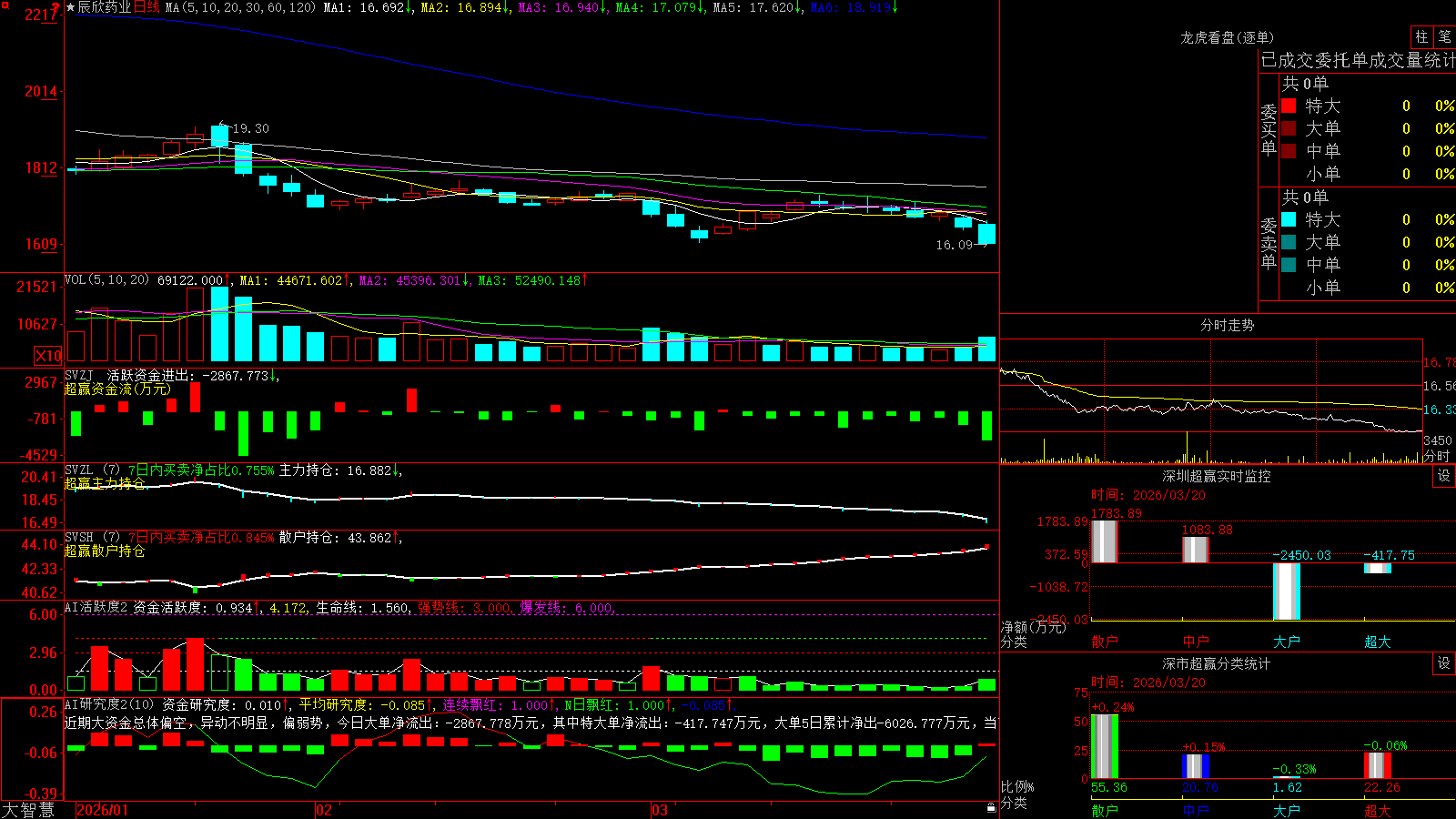Select the 02 month timeline marker

pyautogui.click(x=323, y=810)
